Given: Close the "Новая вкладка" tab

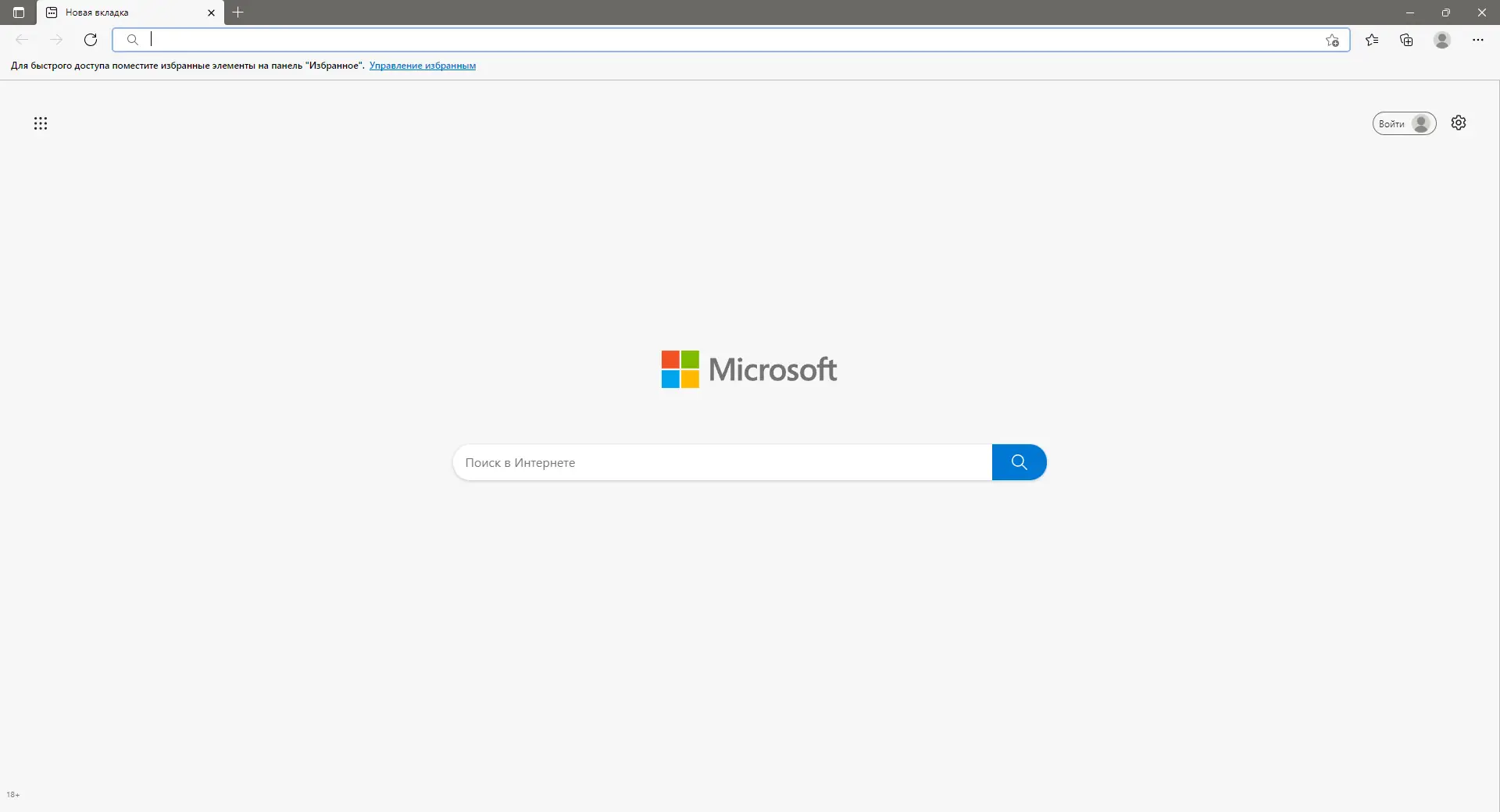Looking at the screenshot, I should (x=211, y=12).
